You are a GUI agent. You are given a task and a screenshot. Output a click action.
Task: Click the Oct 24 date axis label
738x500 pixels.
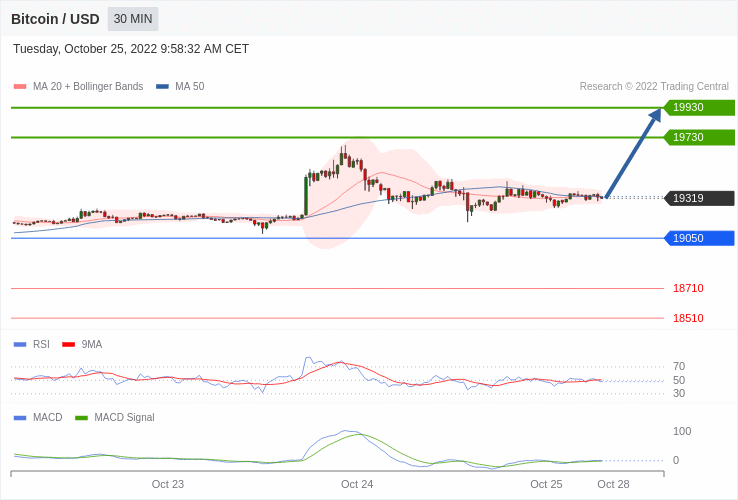click(357, 484)
